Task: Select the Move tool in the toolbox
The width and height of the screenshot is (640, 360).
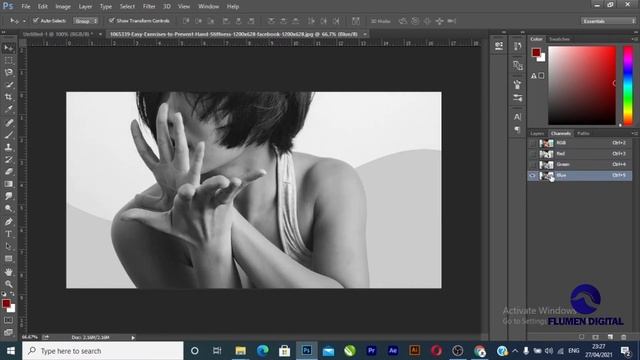Action: click(x=8, y=48)
